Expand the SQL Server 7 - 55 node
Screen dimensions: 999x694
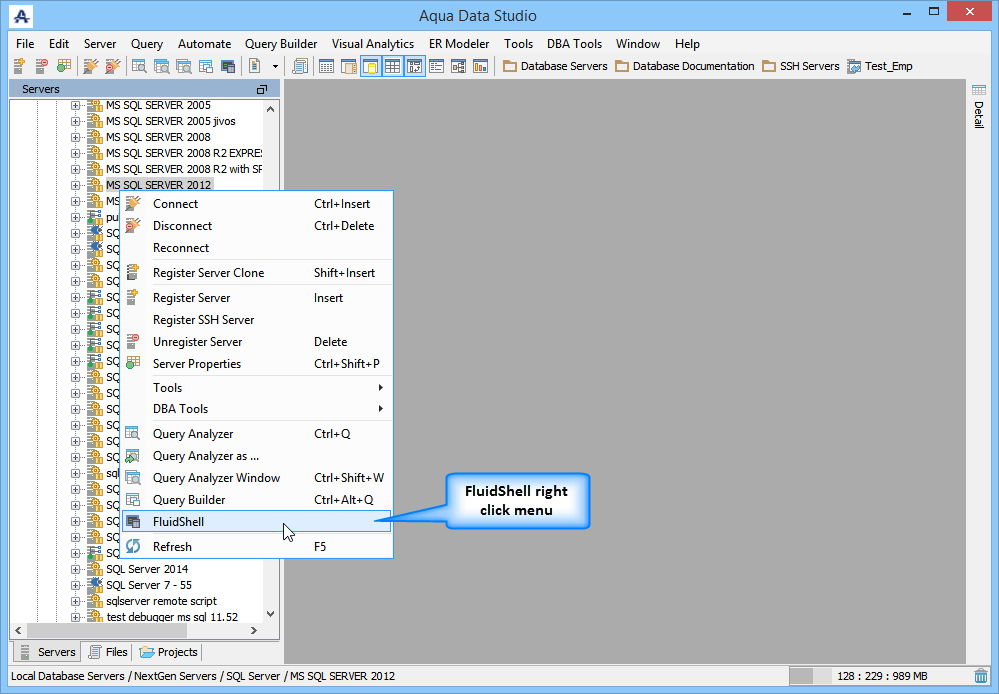(75, 585)
